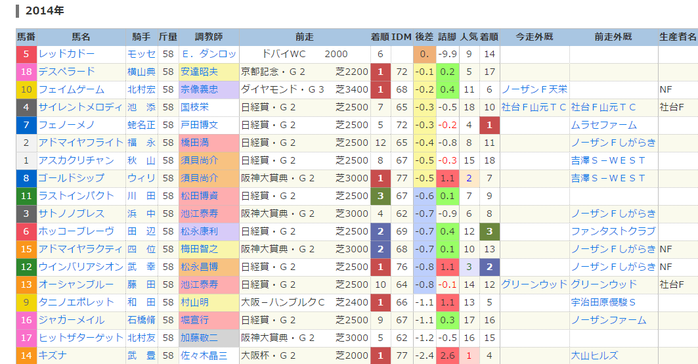Open horse link アドマイヤフライト
This screenshot has width=698, height=364.
coord(81,143)
